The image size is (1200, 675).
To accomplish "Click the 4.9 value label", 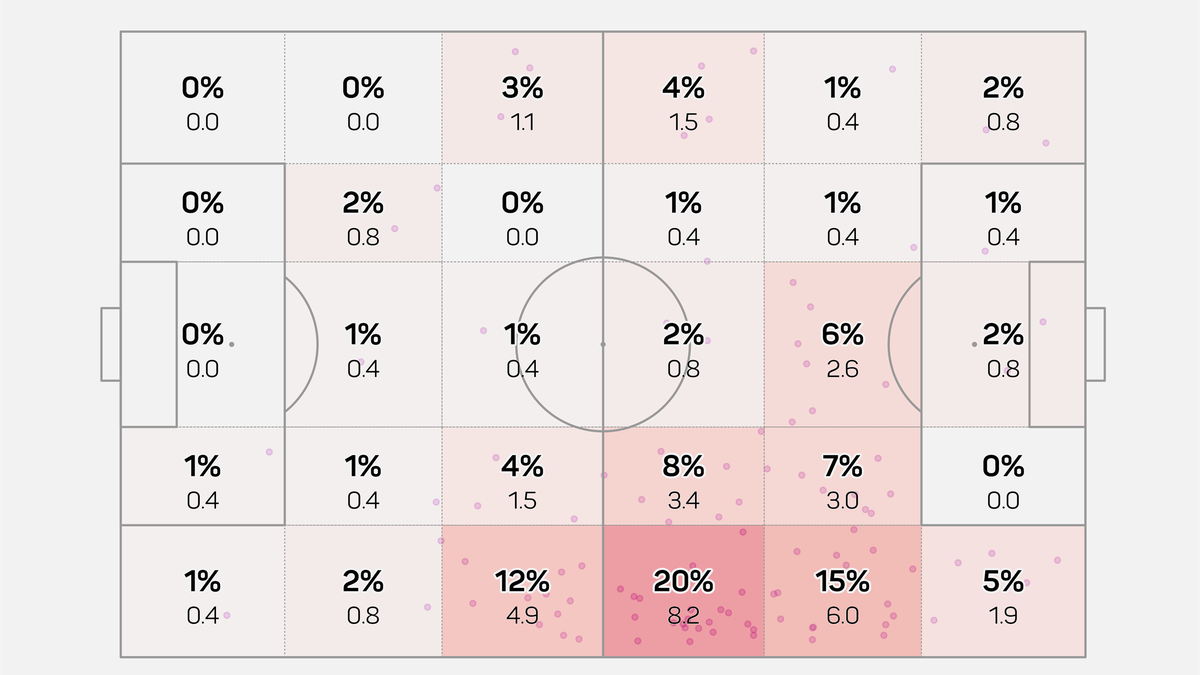I will pyautogui.click(x=522, y=616).
